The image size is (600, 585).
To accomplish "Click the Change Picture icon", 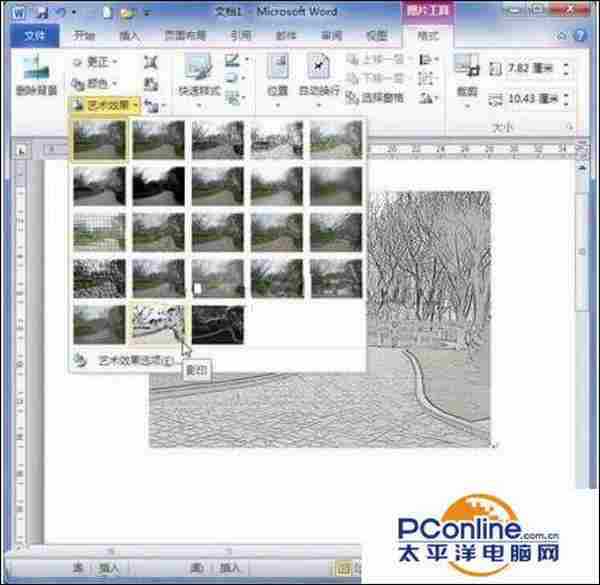I will coord(151,84).
